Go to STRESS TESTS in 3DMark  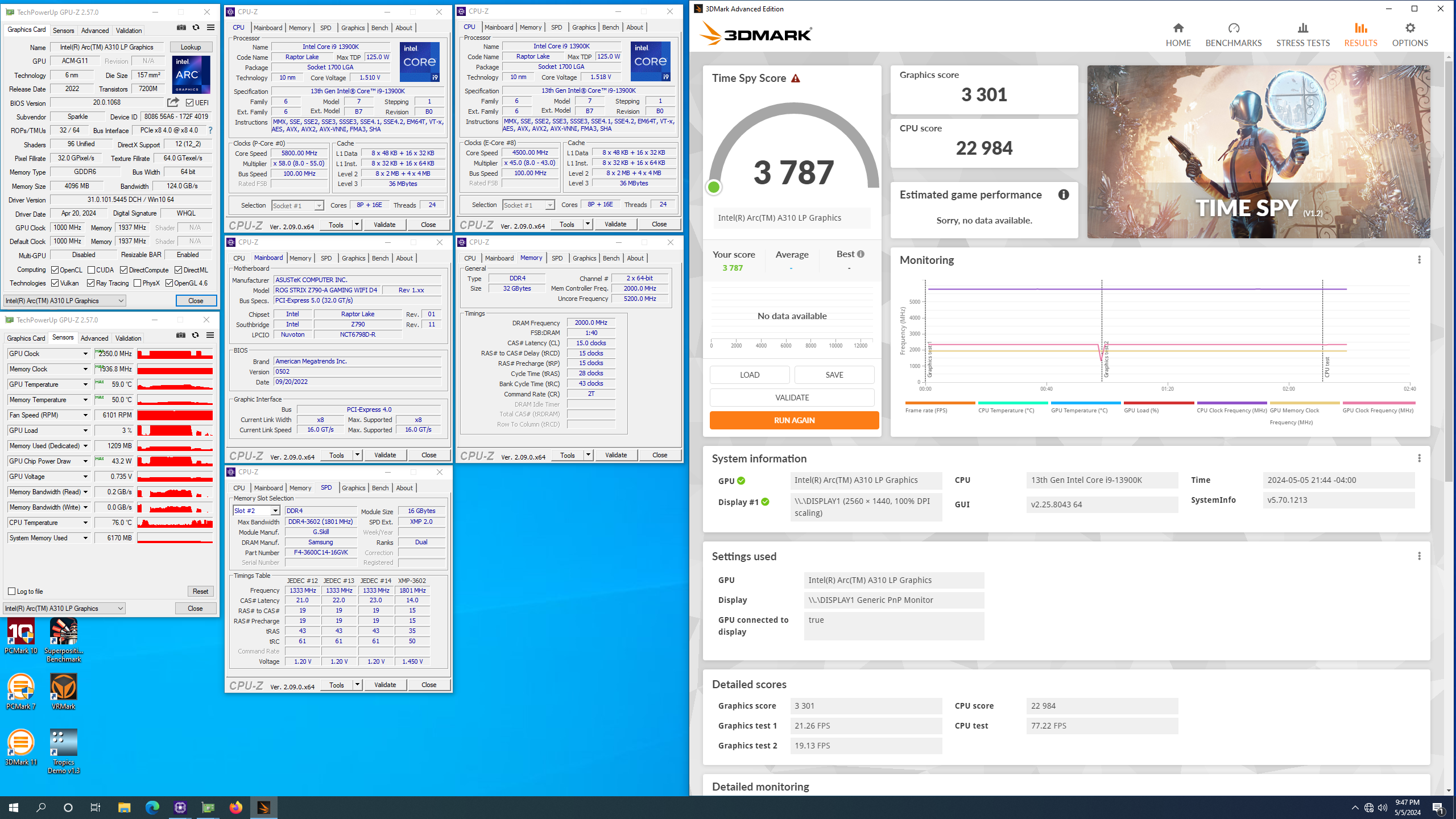[x=1302, y=35]
